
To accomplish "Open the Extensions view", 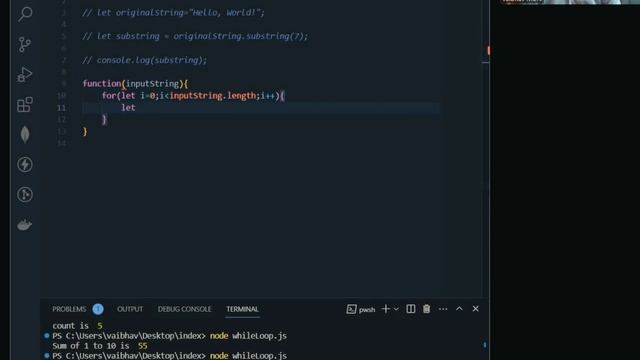I will point(25,104).
